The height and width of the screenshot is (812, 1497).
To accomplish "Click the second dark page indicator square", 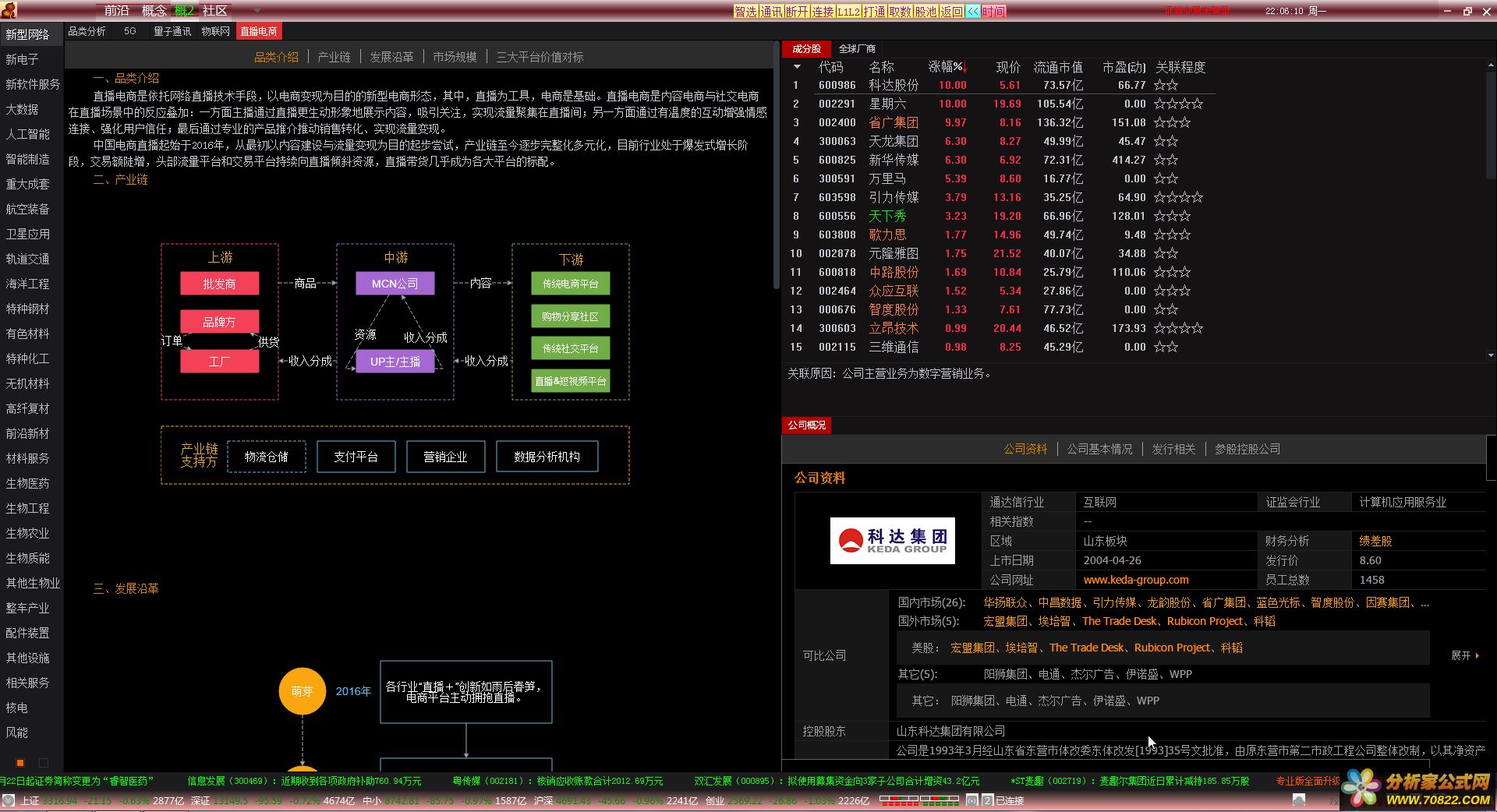I will [44, 763].
